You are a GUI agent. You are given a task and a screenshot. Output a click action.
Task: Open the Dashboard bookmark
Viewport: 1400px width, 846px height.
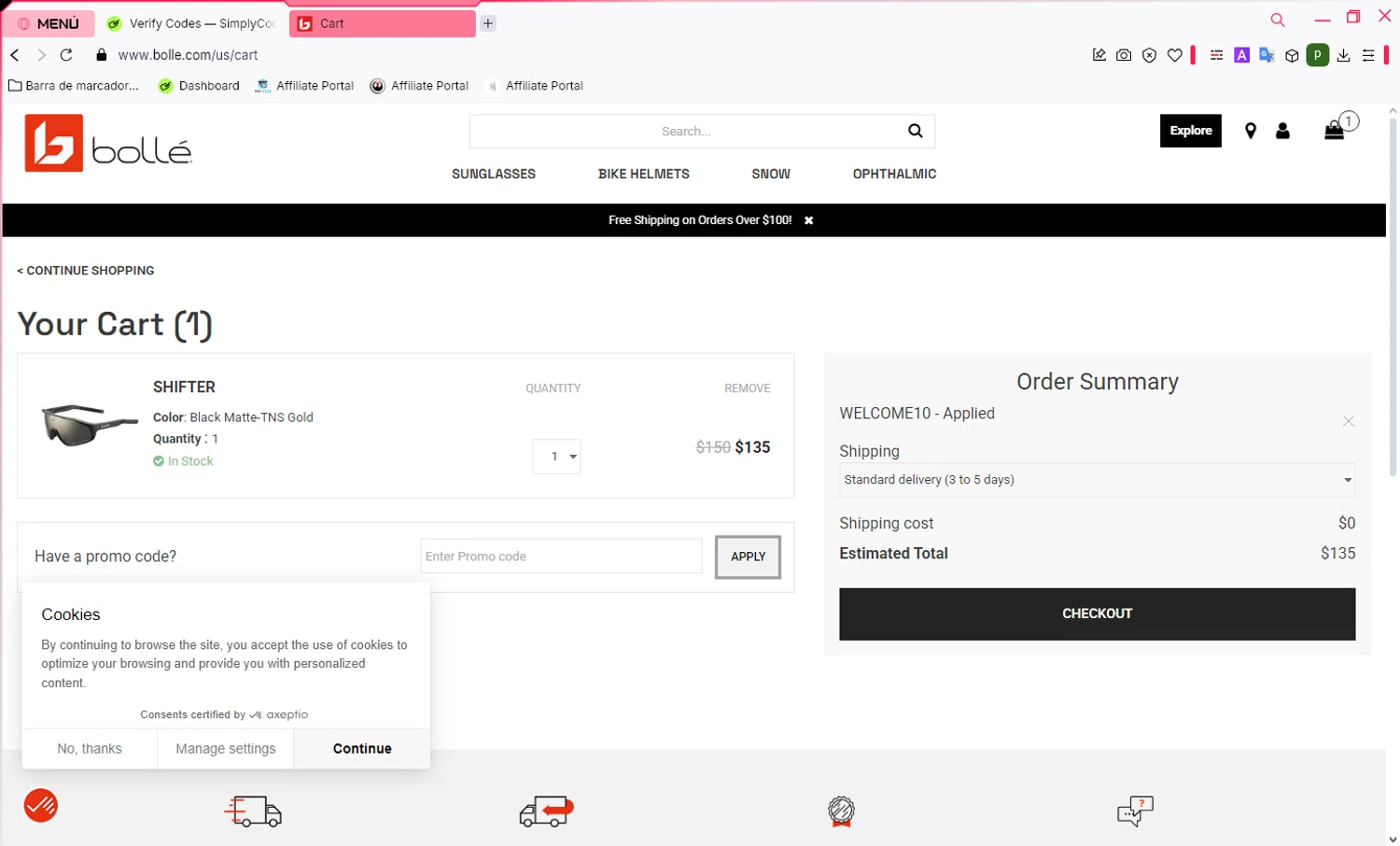point(199,86)
